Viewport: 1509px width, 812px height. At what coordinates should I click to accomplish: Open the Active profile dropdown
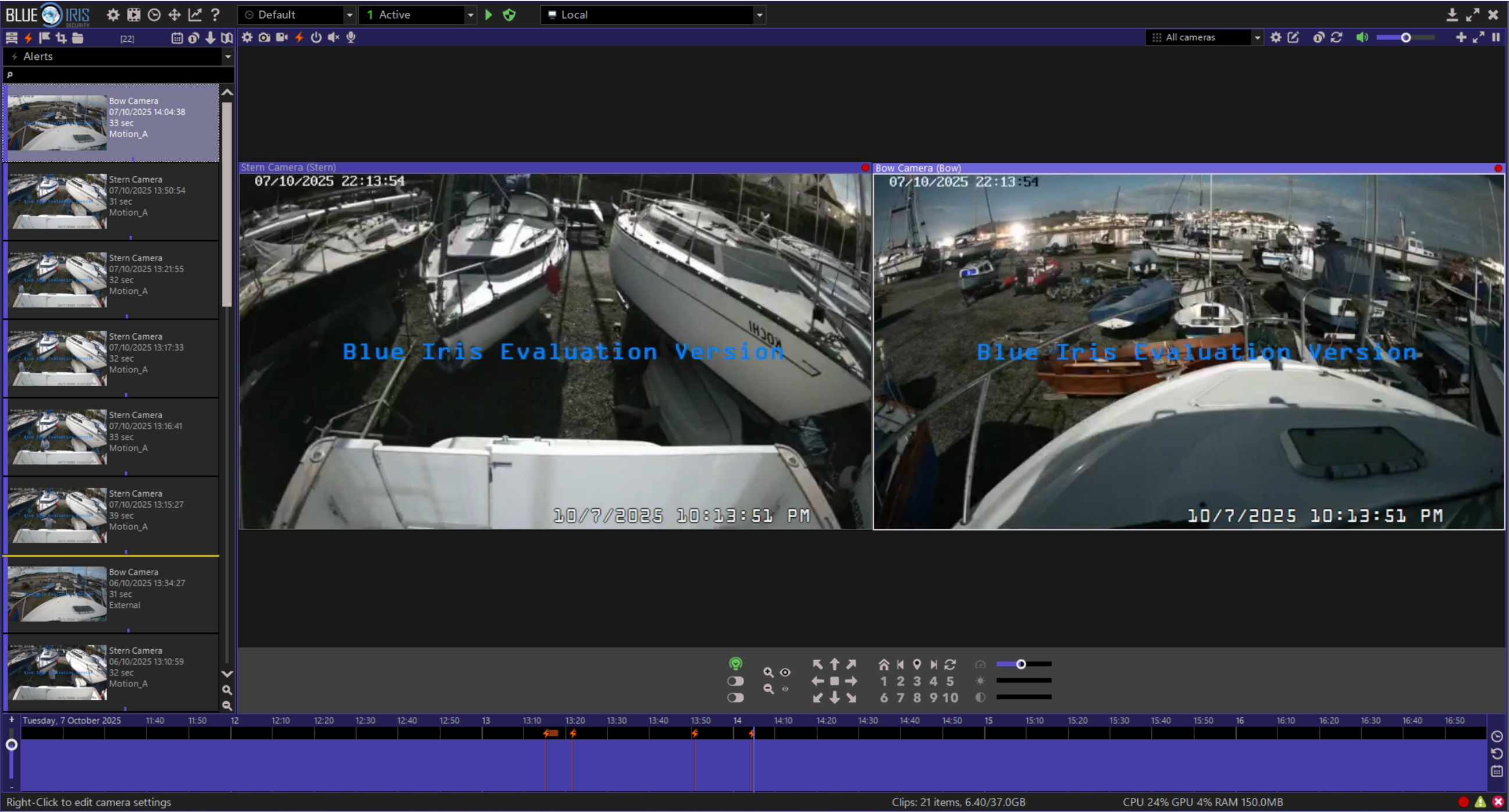470,15
